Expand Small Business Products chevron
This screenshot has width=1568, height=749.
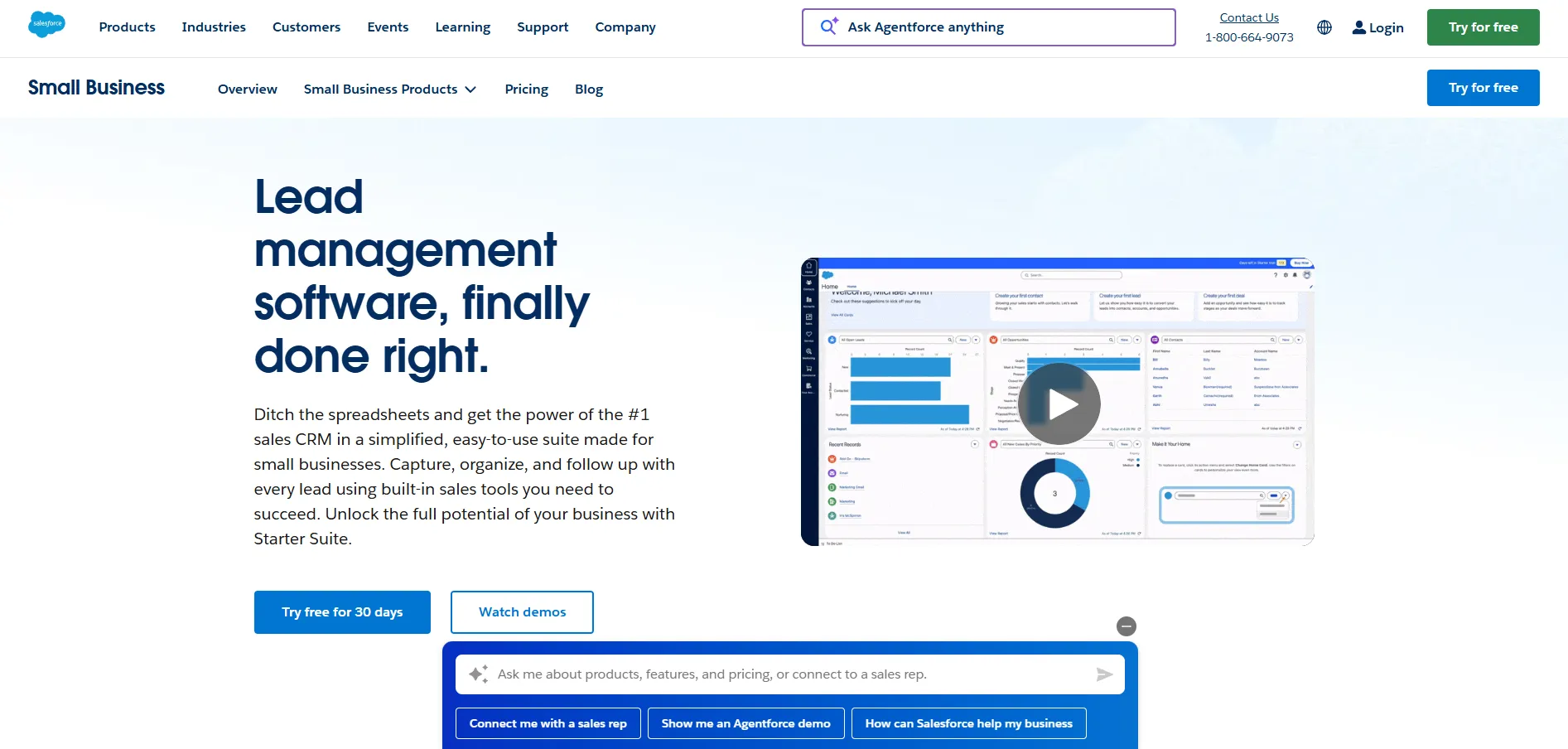(x=470, y=89)
